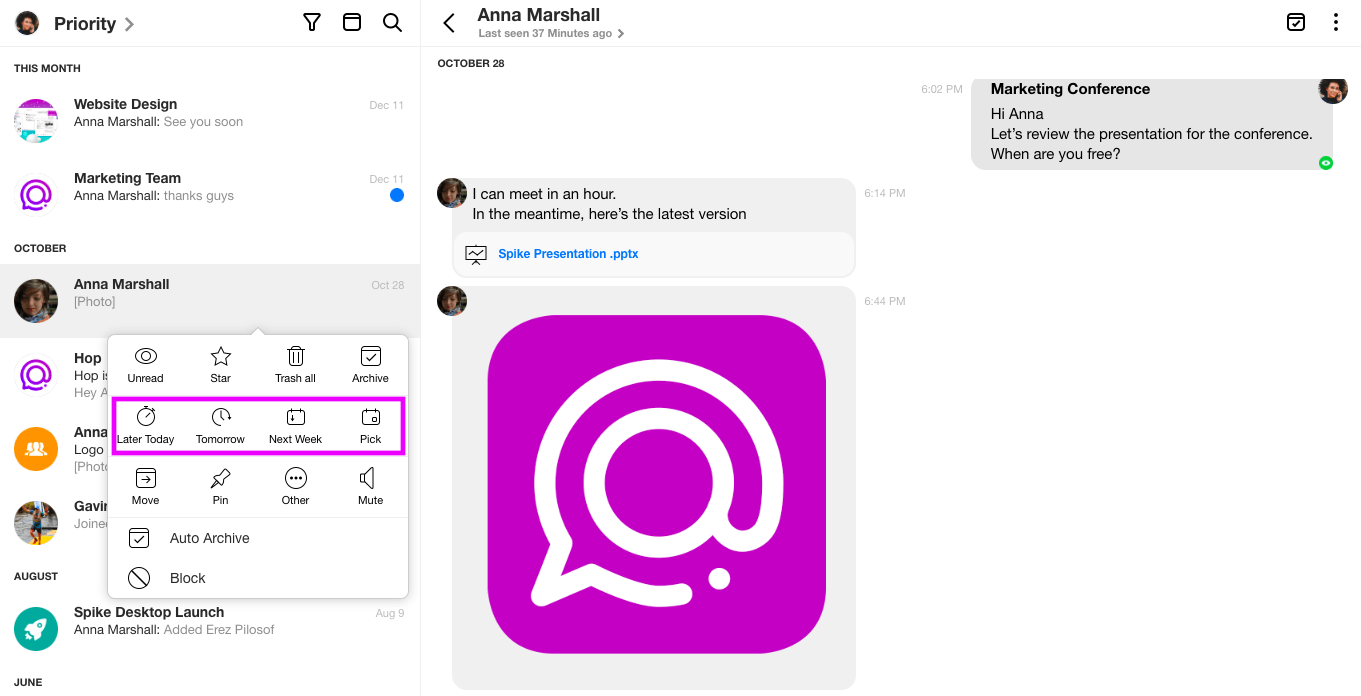Image resolution: width=1361 pixels, height=696 pixels.
Task: Go back using the arrow beside Anna Marshall
Action: click(449, 23)
